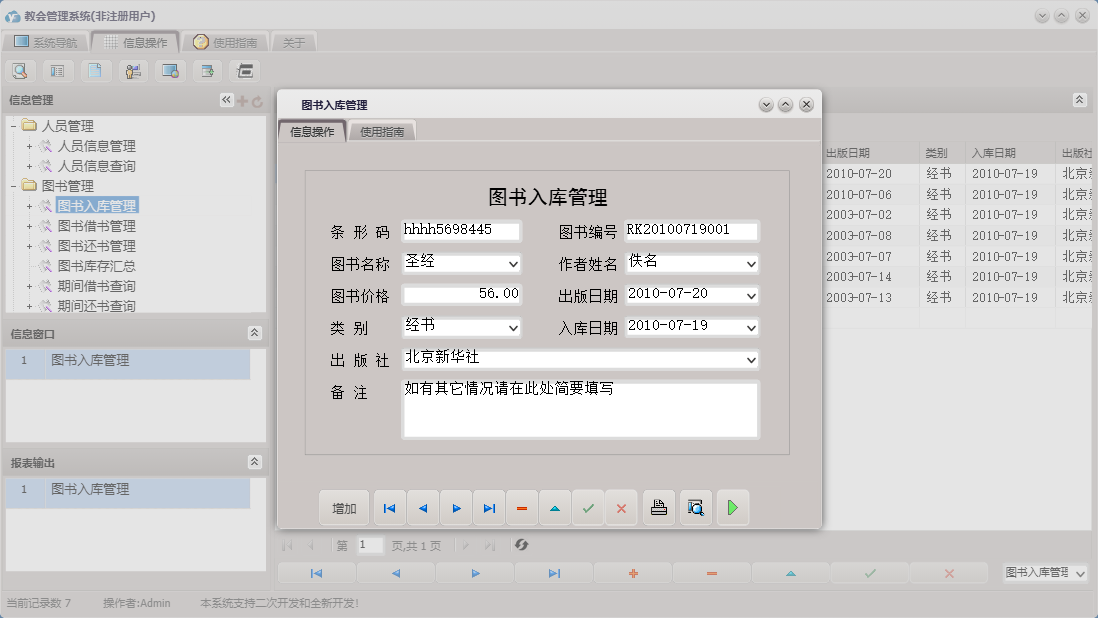Open the 出版日期 date dropdown

(x=752, y=294)
